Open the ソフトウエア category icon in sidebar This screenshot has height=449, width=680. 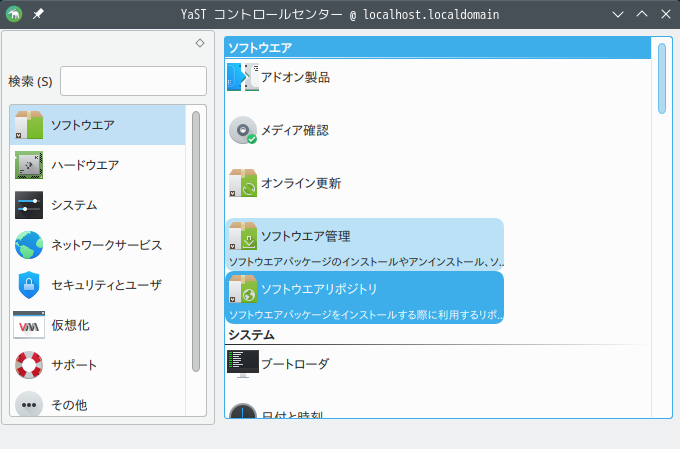[x=29, y=125]
